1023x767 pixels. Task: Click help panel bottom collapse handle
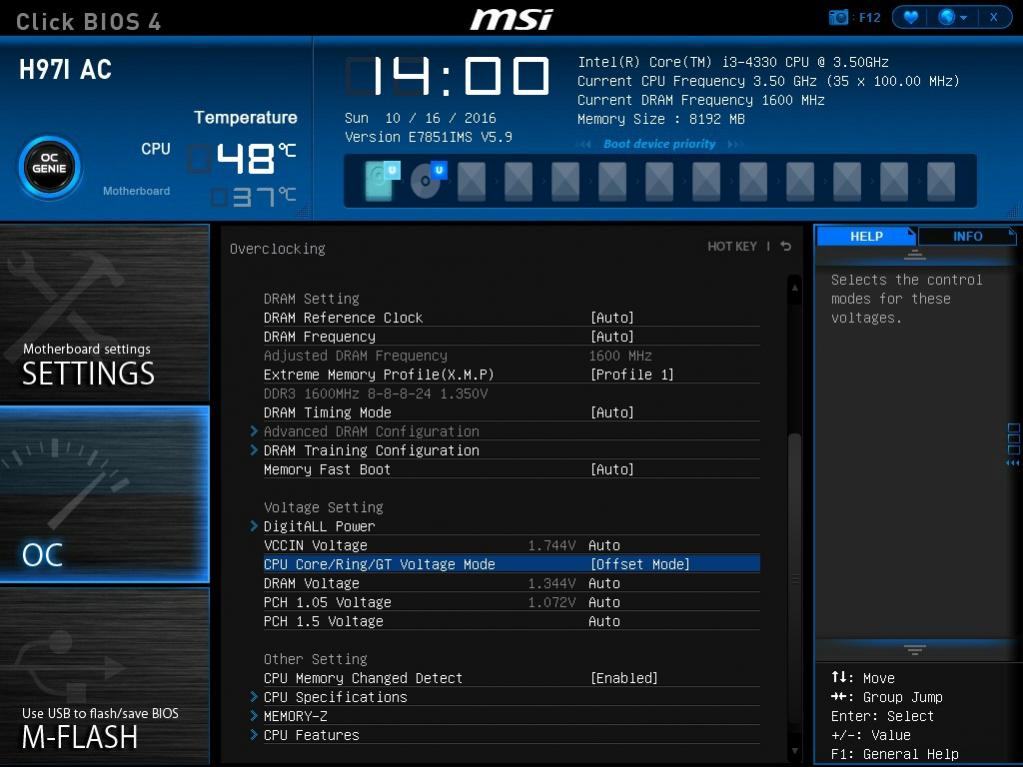(915, 650)
